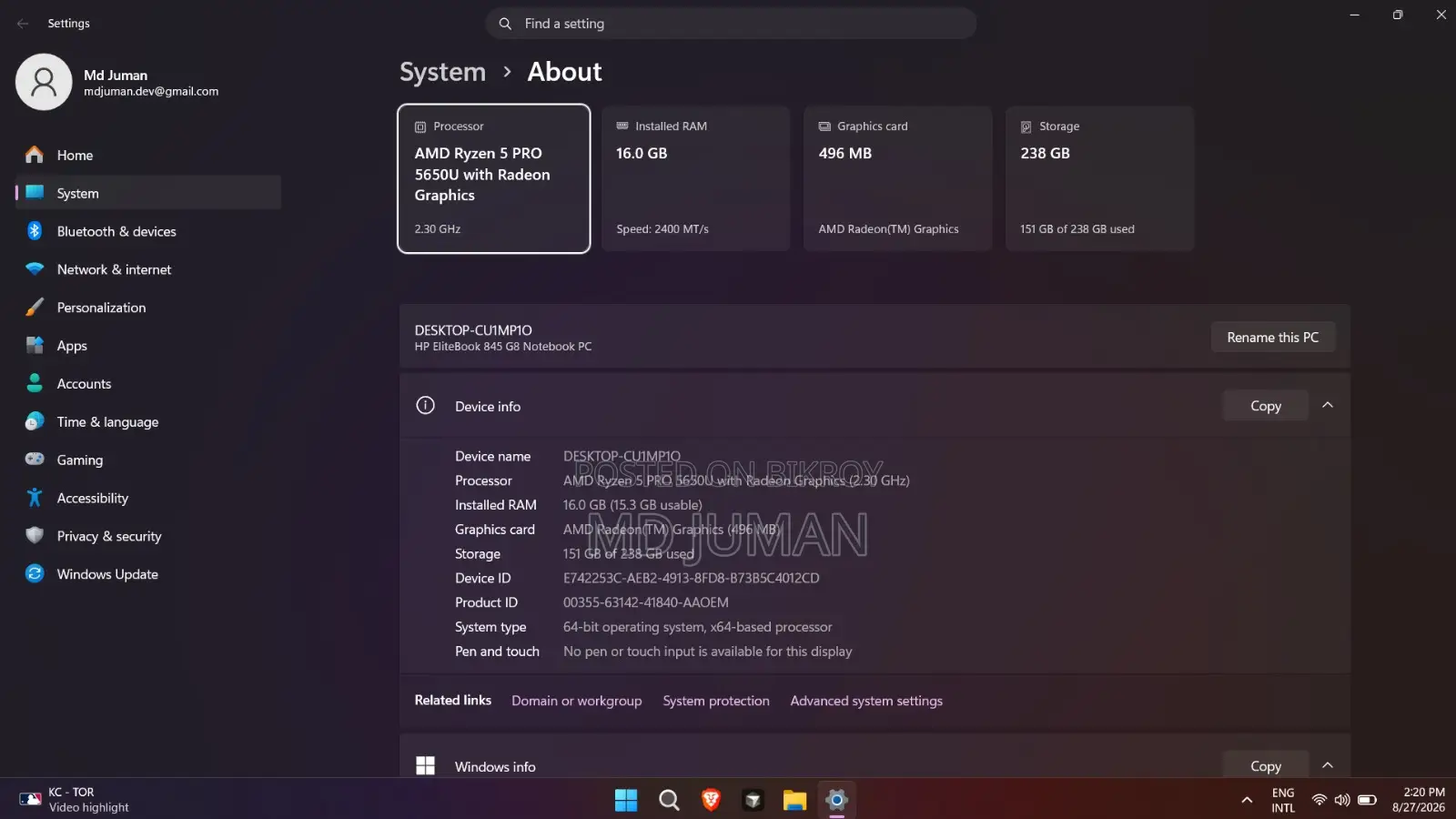Click the Device ID value text
This screenshot has height=819, width=1456.
(692, 578)
